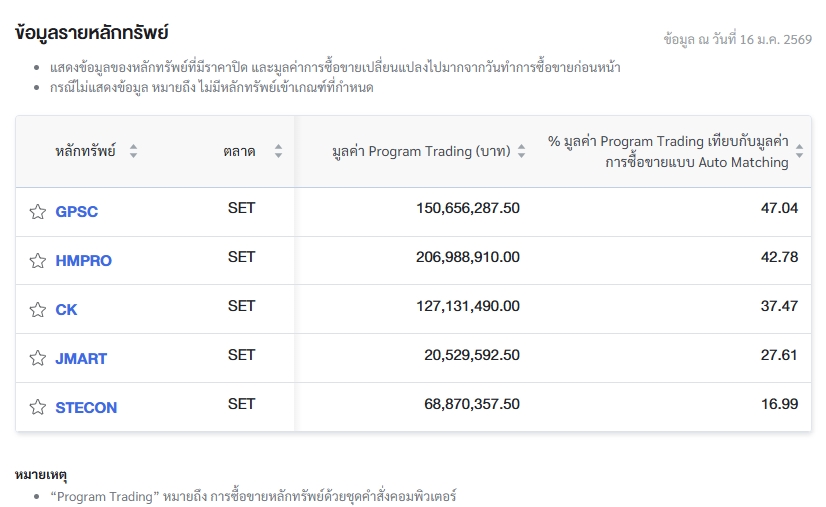Star HMPRO as a favorite
The height and width of the screenshot is (507, 826).
point(38,261)
